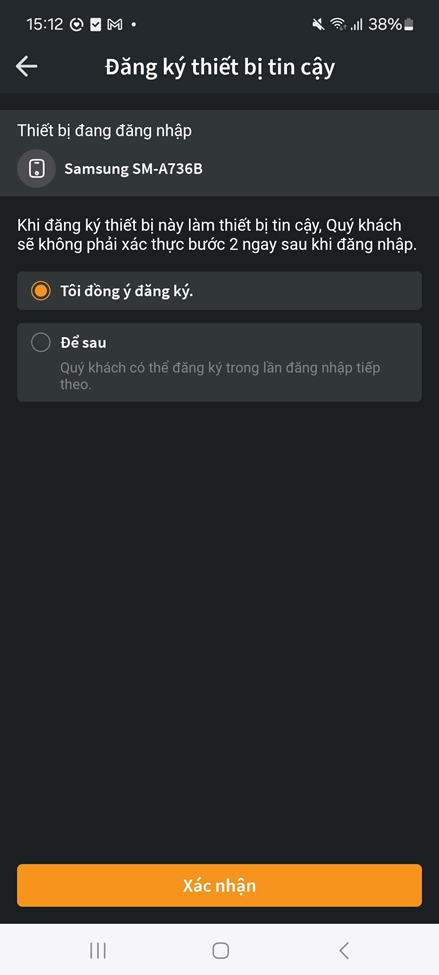
Task: Tap the clock showing 15:12
Action: tap(45, 25)
